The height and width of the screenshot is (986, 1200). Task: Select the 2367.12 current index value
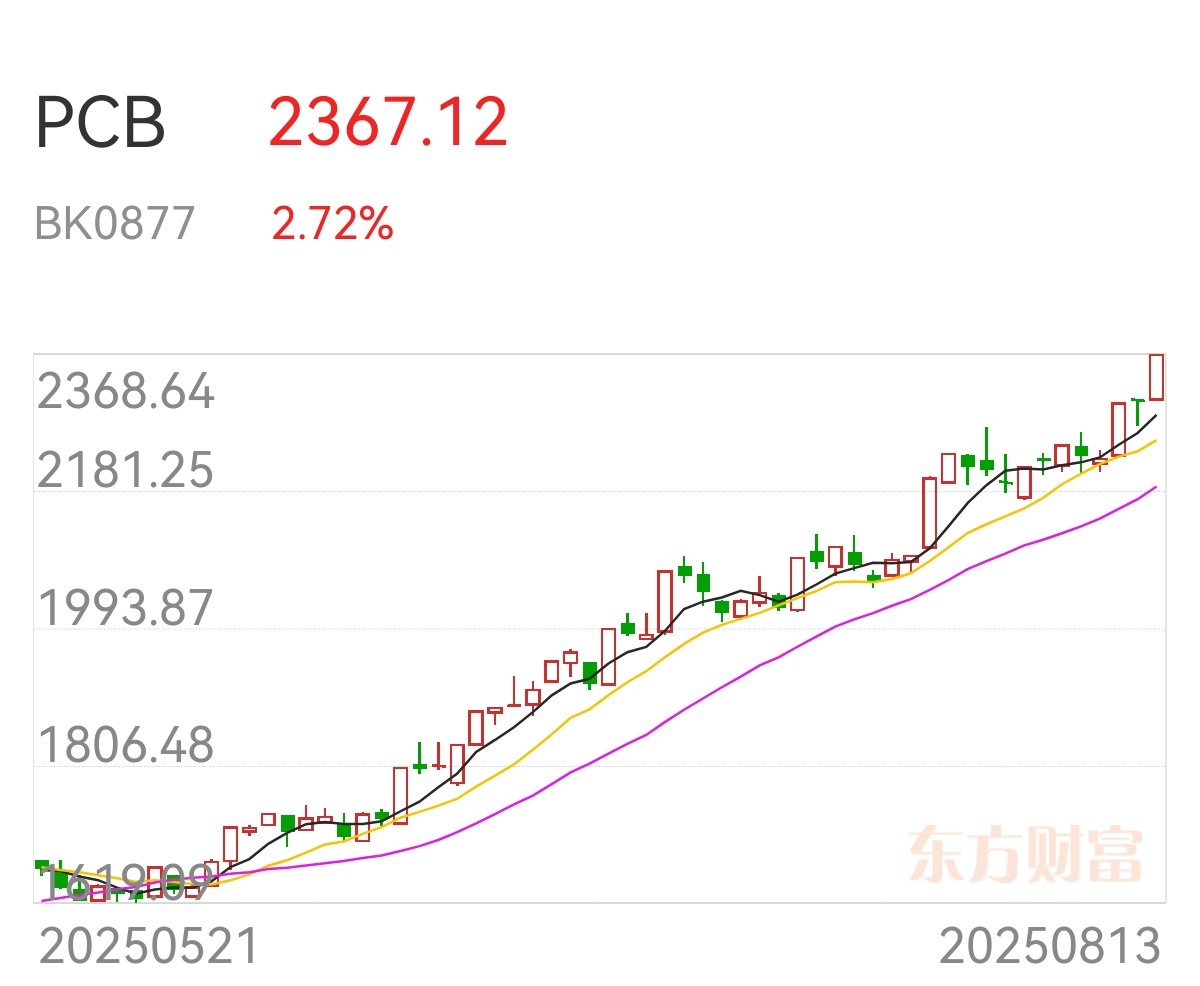389,123
